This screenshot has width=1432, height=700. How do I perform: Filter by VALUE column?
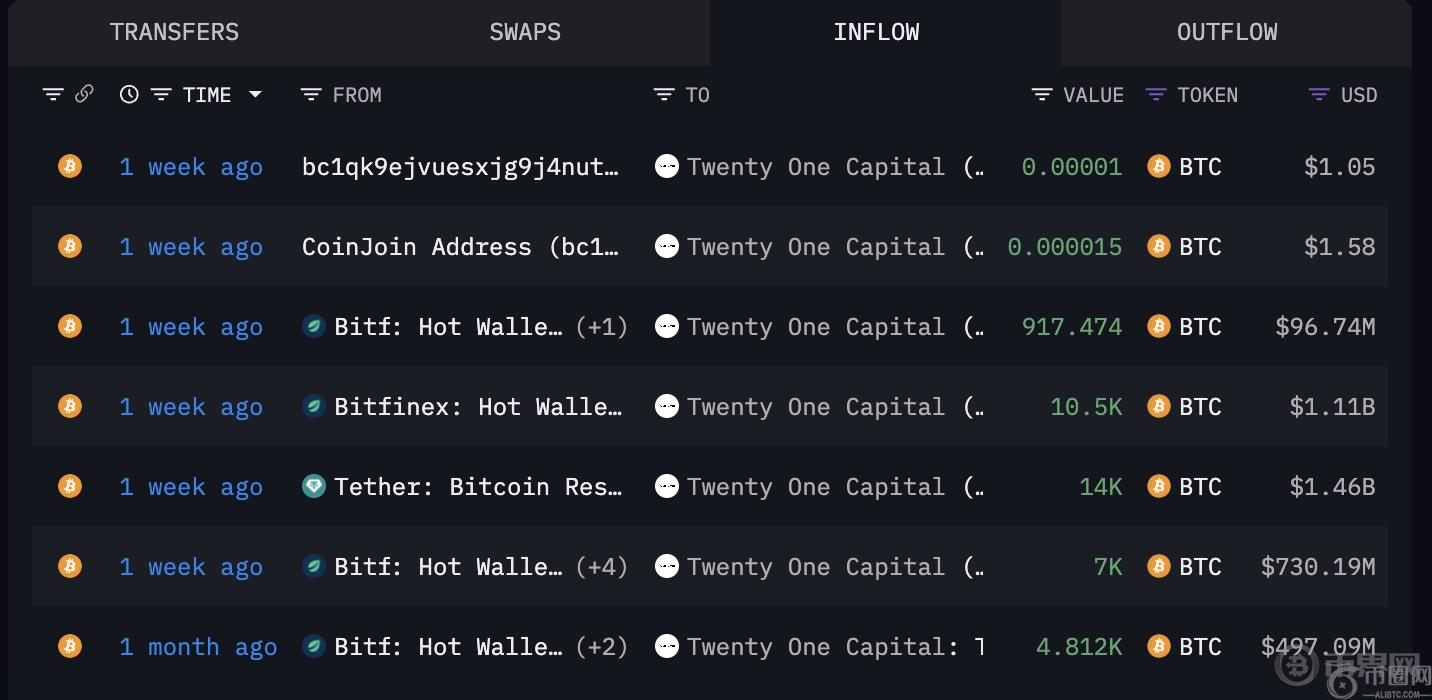click(1042, 94)
